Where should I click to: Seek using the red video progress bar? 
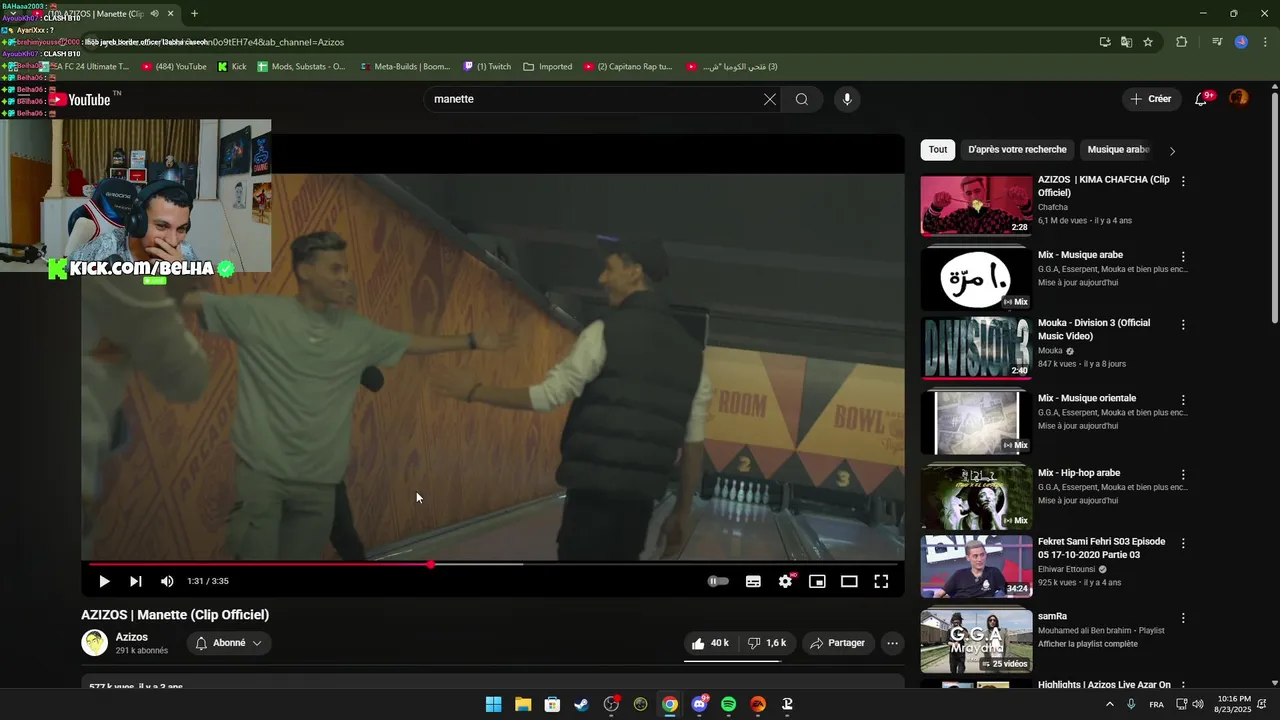pyautogui.click(x=493, y=564)
